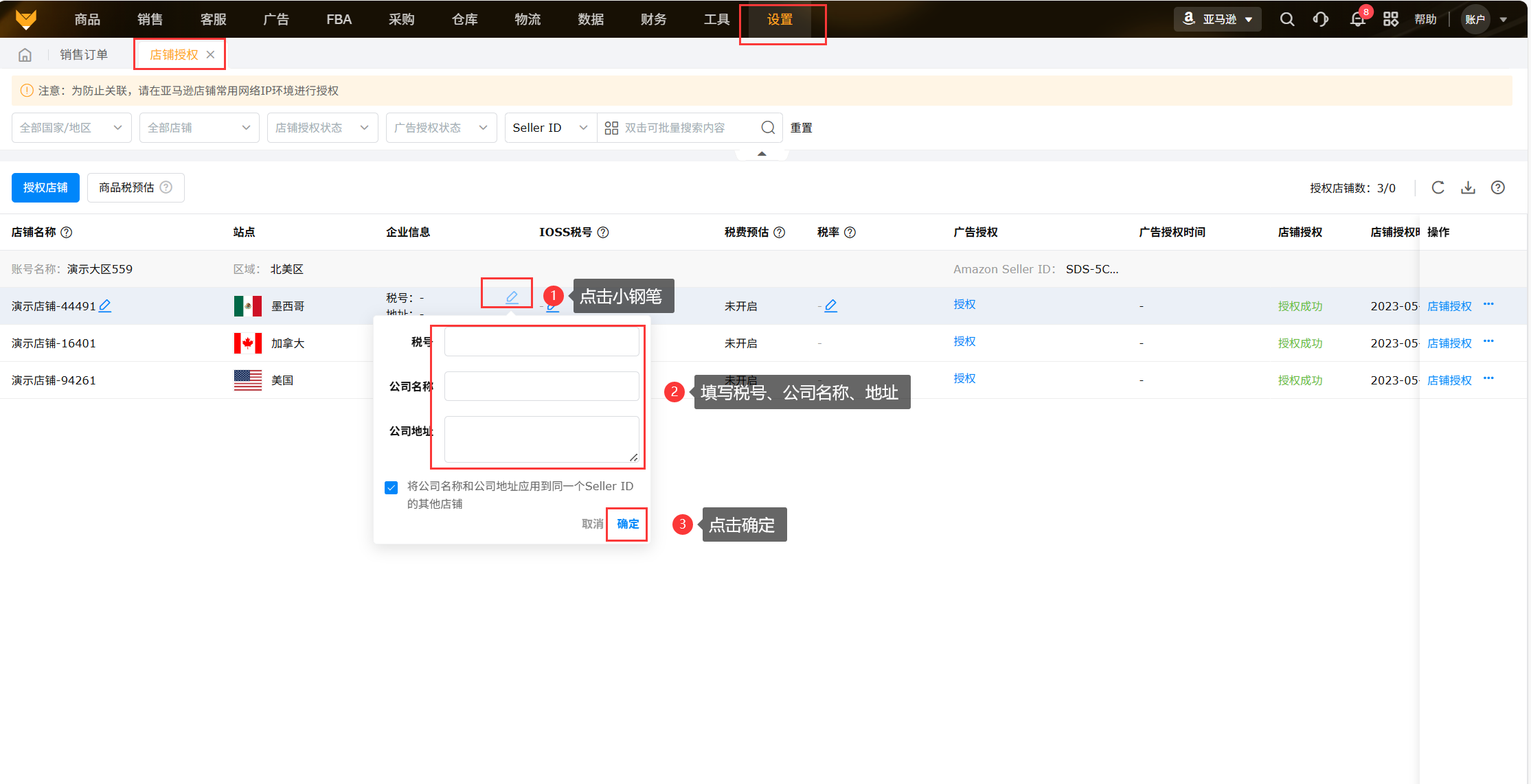Open the apps grid icon
Image resolution: width=1531 pixels, height=784 pixels.
[x=1391, y=19]
